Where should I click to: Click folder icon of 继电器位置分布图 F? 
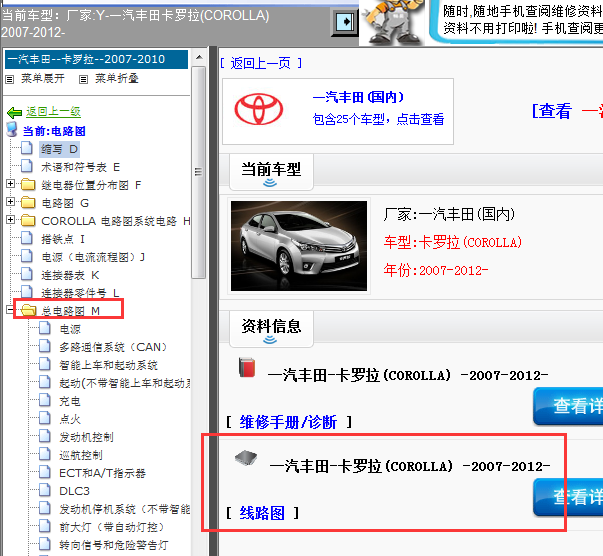coord(28,185)
